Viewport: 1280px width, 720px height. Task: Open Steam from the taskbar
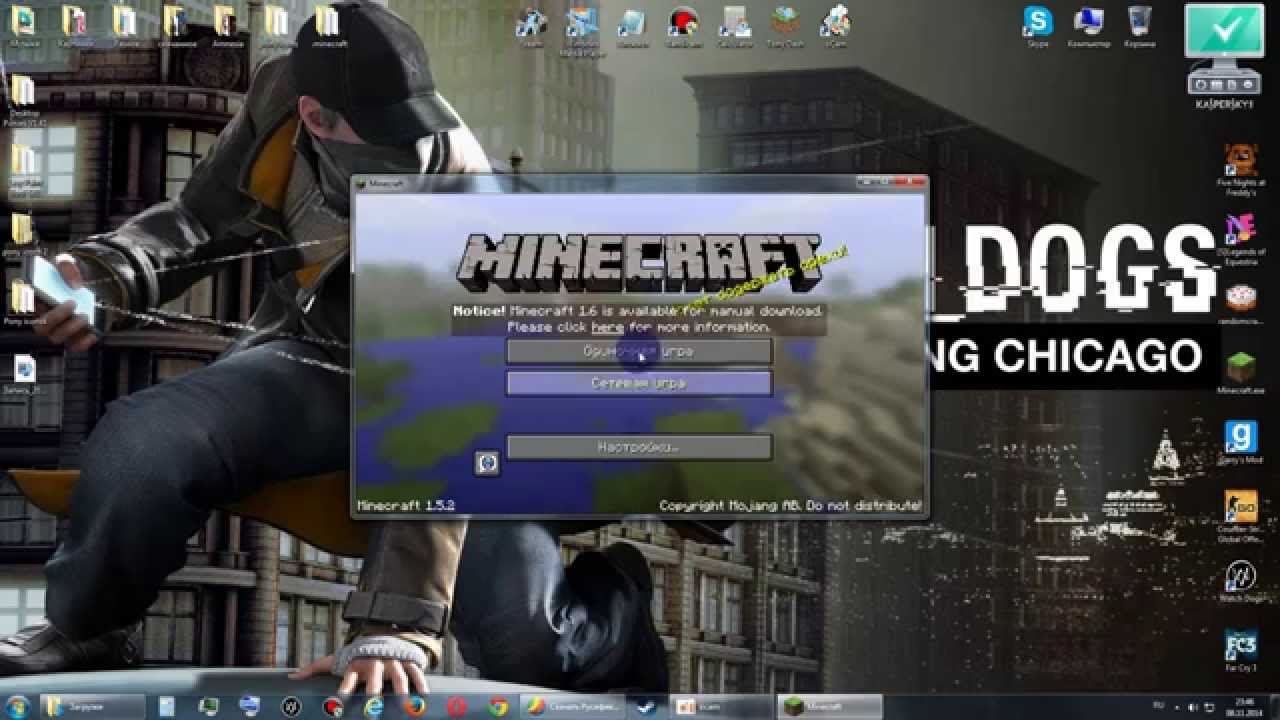pos(647,706)
